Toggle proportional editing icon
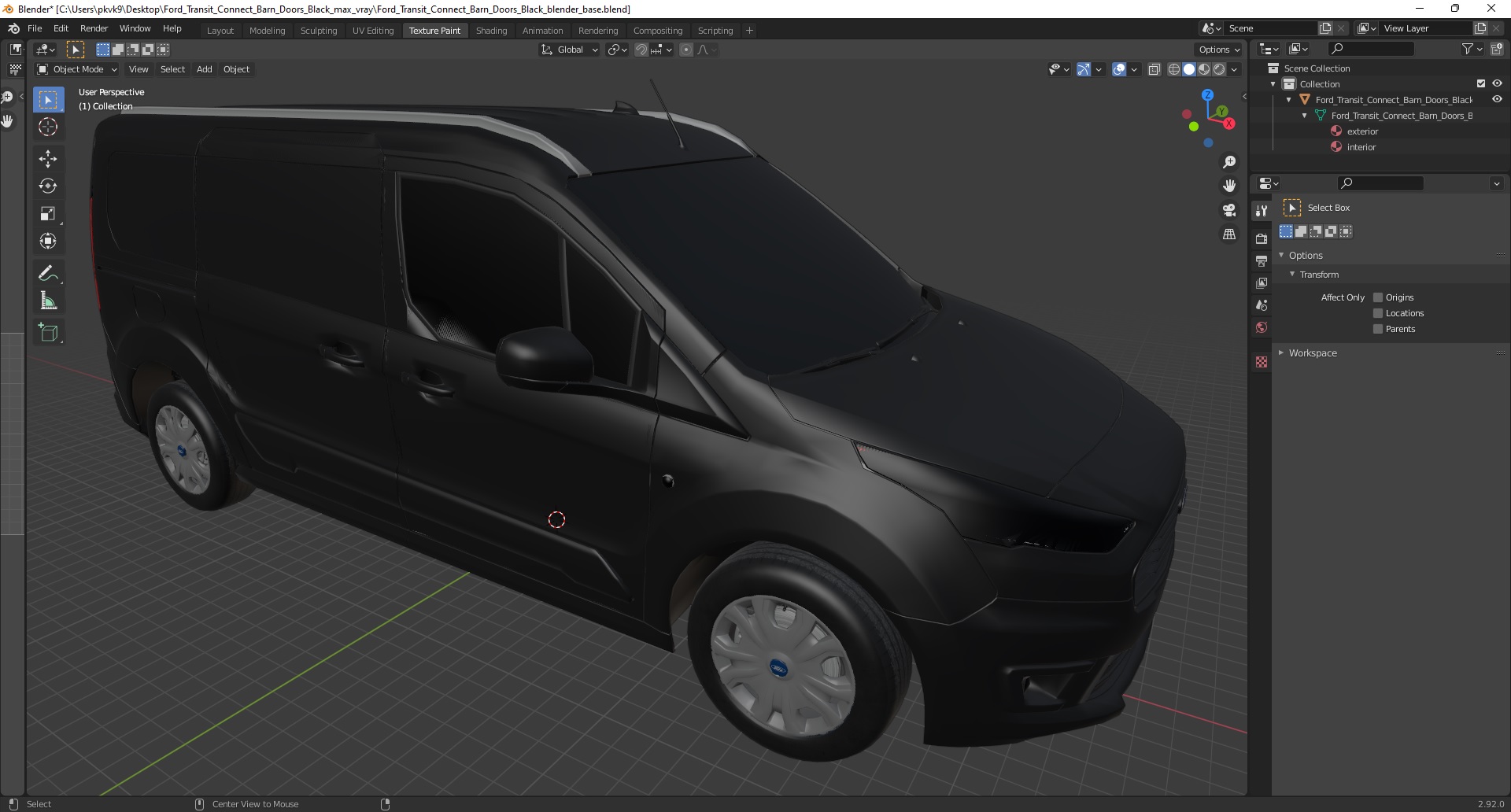 click(686, 50)
